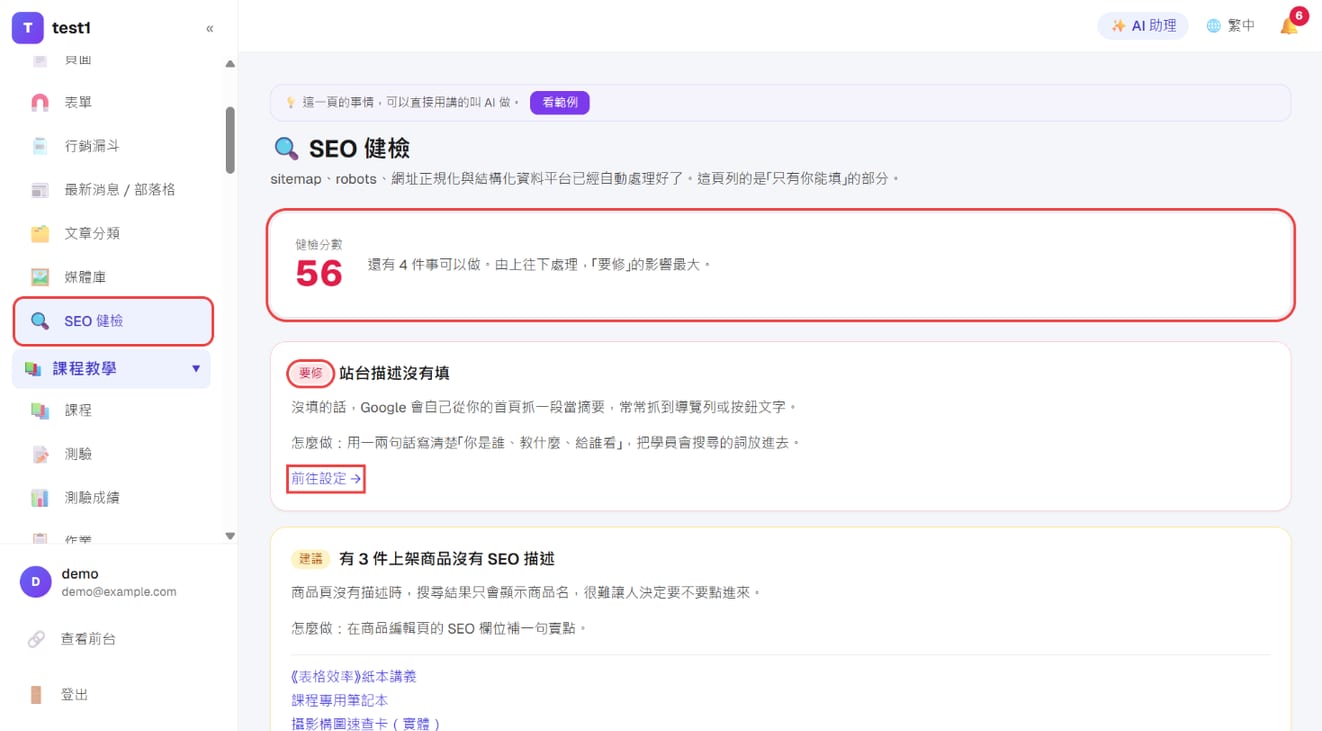This screenshot has width=1322, height=731.
Task: Click the 要修 badge
Action: pos(311,373)
